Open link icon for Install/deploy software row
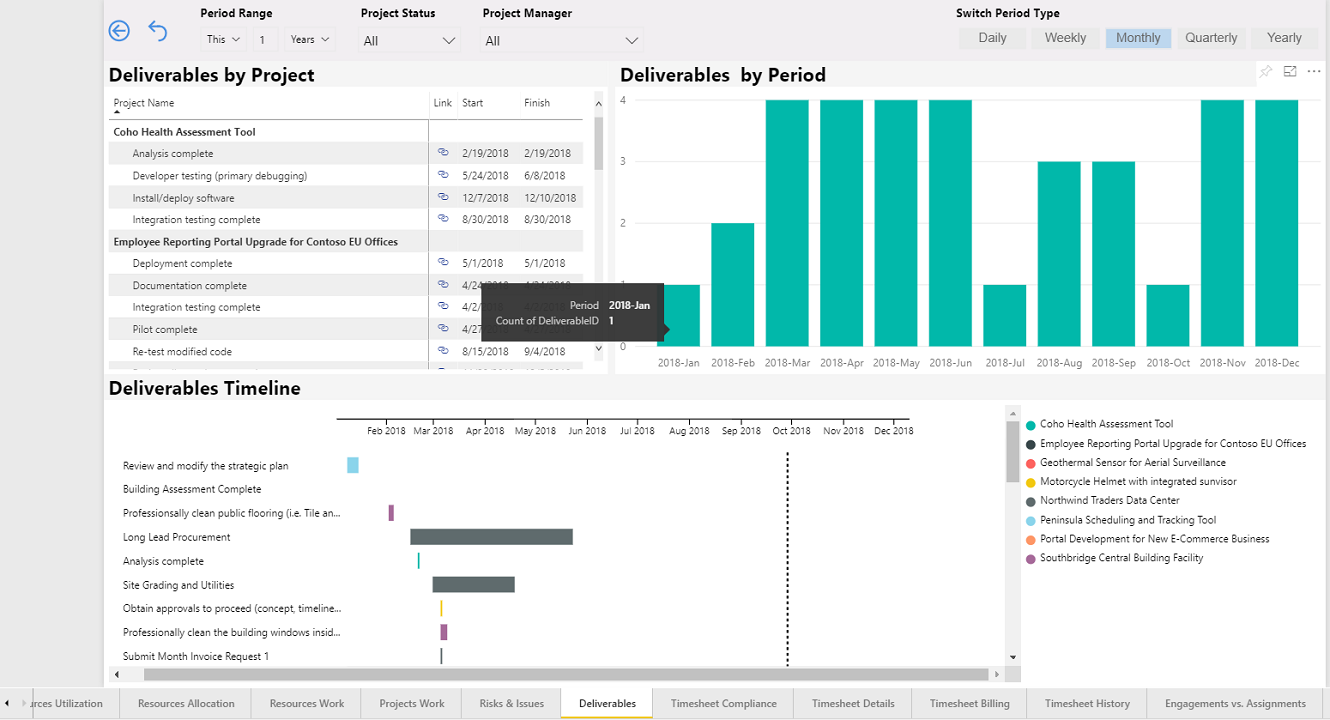Screen dimensions: 1330x720 tap(443, 197)
